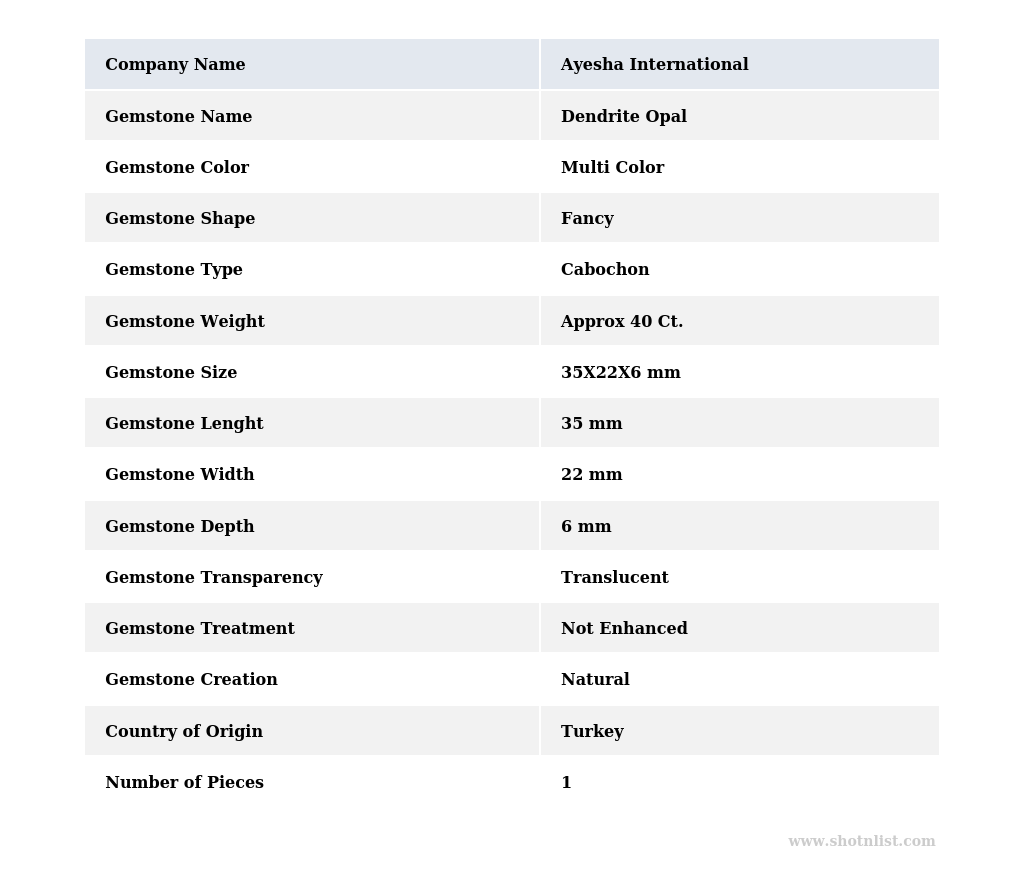
Task: Select the Ayesha International cell
Action: point(654,65)
